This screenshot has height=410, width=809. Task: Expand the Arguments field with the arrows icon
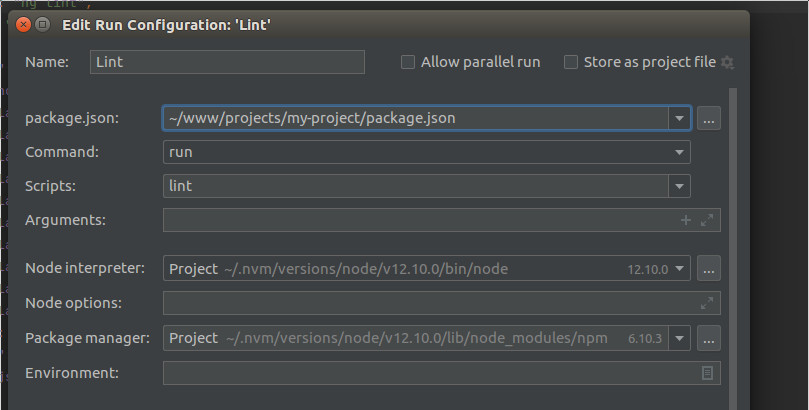tap(707, 220)
